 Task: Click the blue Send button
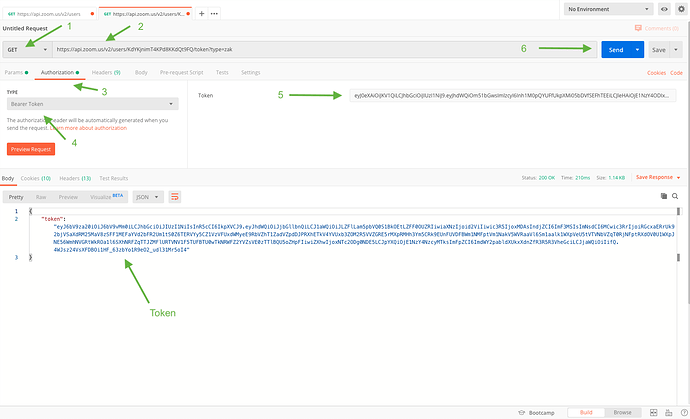coord(616,50)
